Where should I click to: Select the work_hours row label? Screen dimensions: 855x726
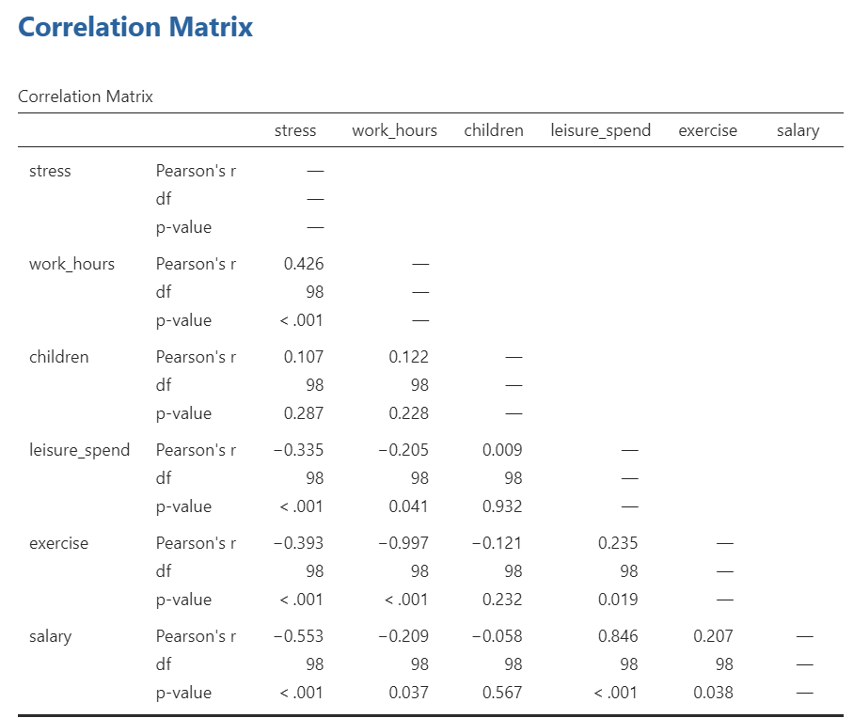[x=72, y=264]
